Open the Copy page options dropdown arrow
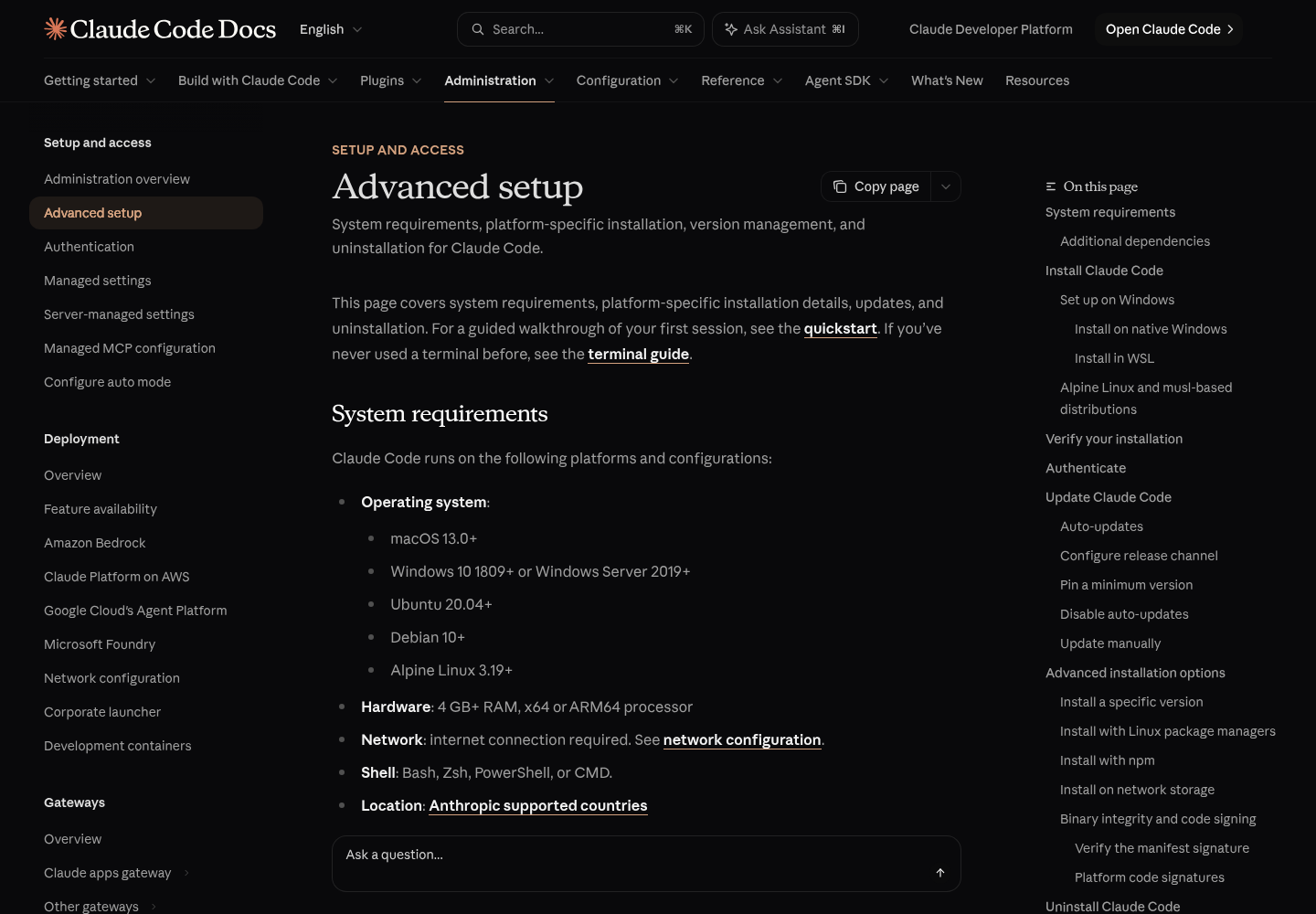This screenshot has width=1316, height=914. pos(946,186)
